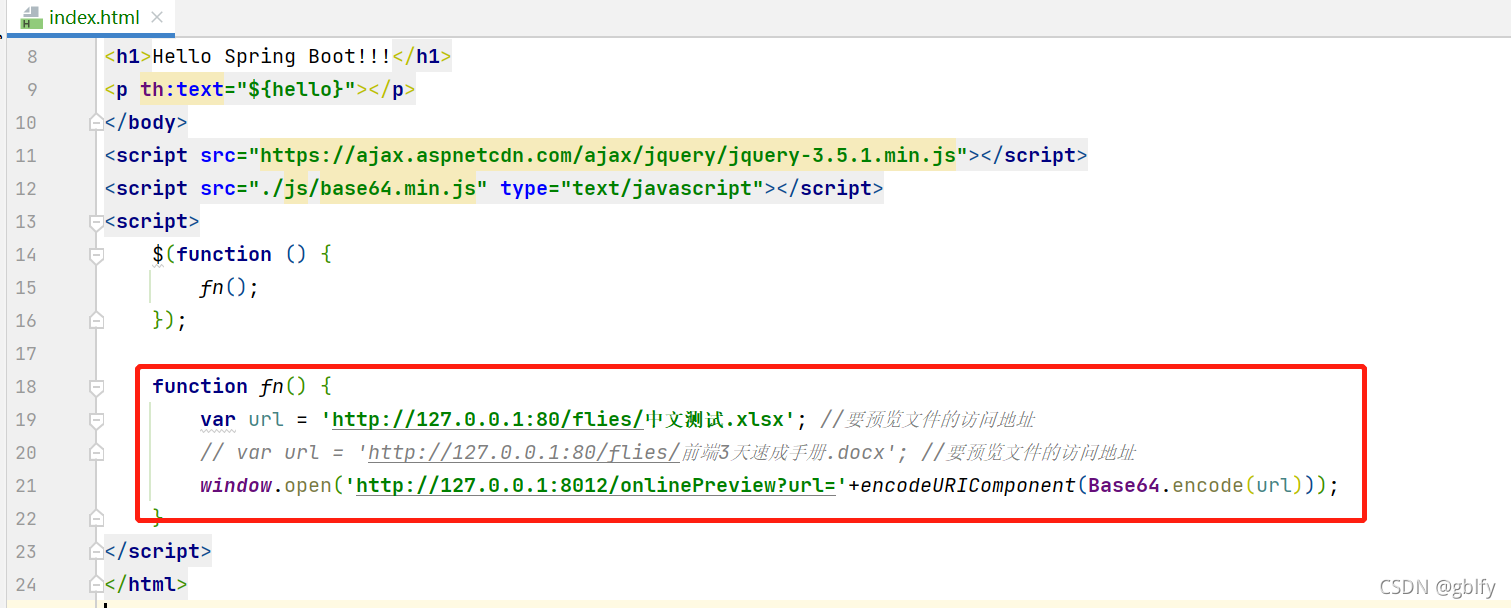Screen dimensions: 1511x608
Task: Close the index.html tab
Action: pyautogui.click(x=157, y=18)
